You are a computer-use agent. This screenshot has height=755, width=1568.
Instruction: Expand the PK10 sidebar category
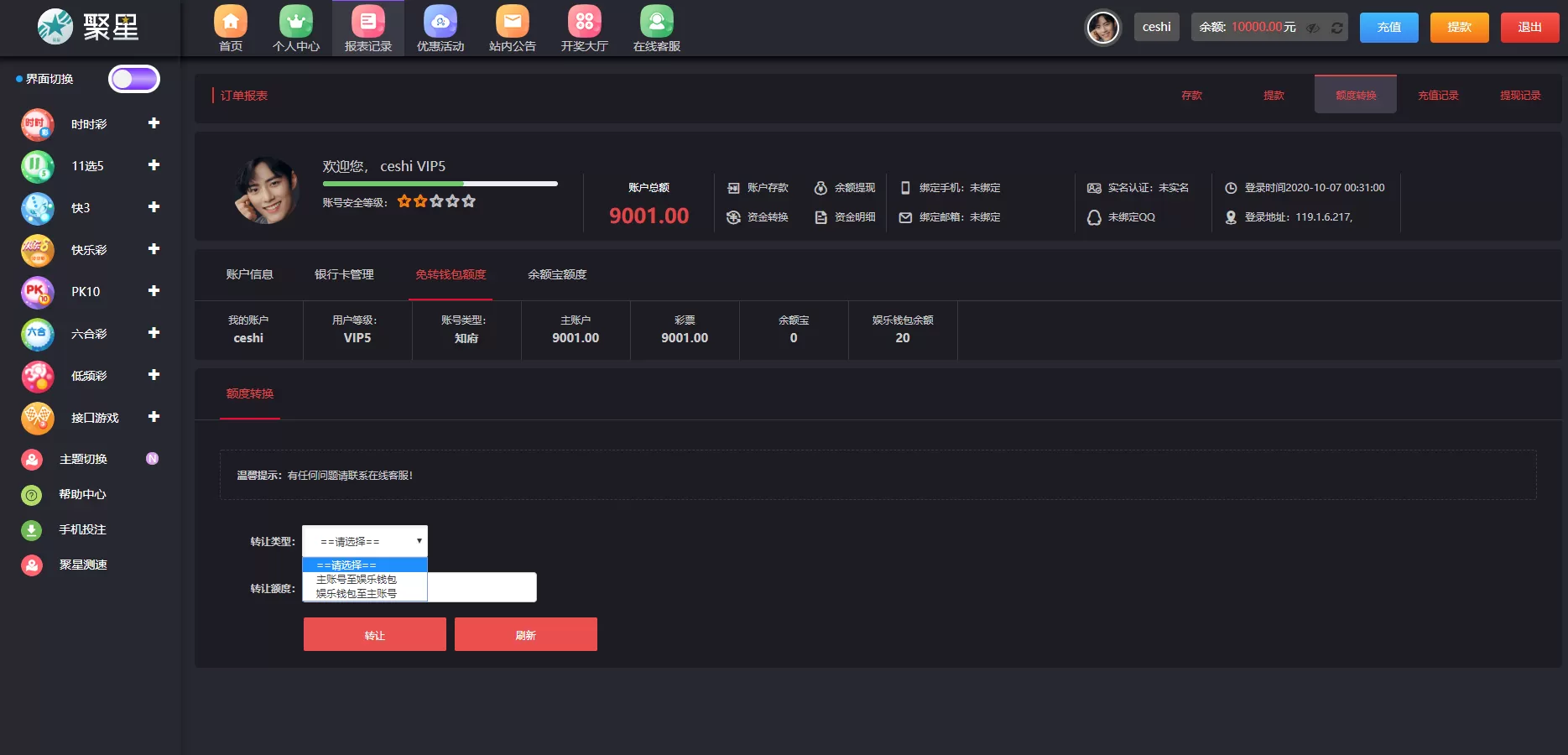coord(154,291)
